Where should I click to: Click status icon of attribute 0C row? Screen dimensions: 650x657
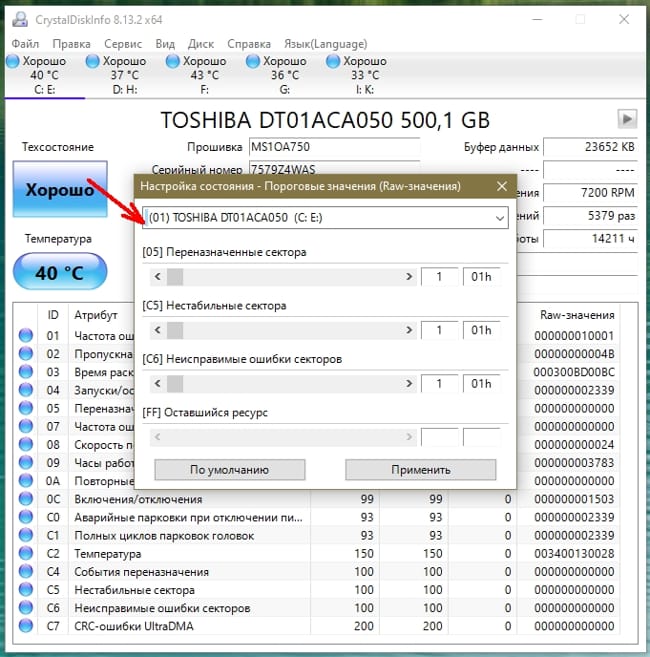(x=26, y=499)
